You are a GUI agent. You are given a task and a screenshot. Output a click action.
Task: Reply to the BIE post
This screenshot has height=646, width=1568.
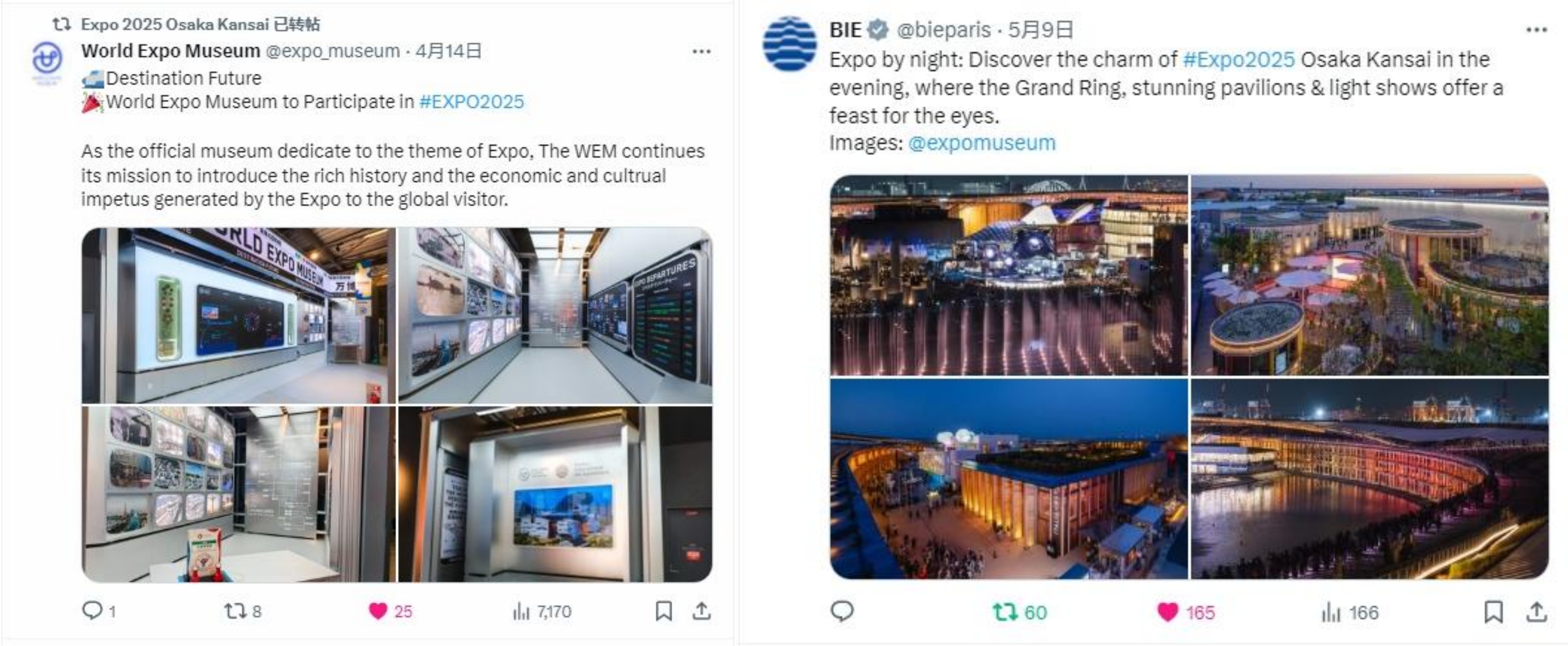(x=842, y=611)
